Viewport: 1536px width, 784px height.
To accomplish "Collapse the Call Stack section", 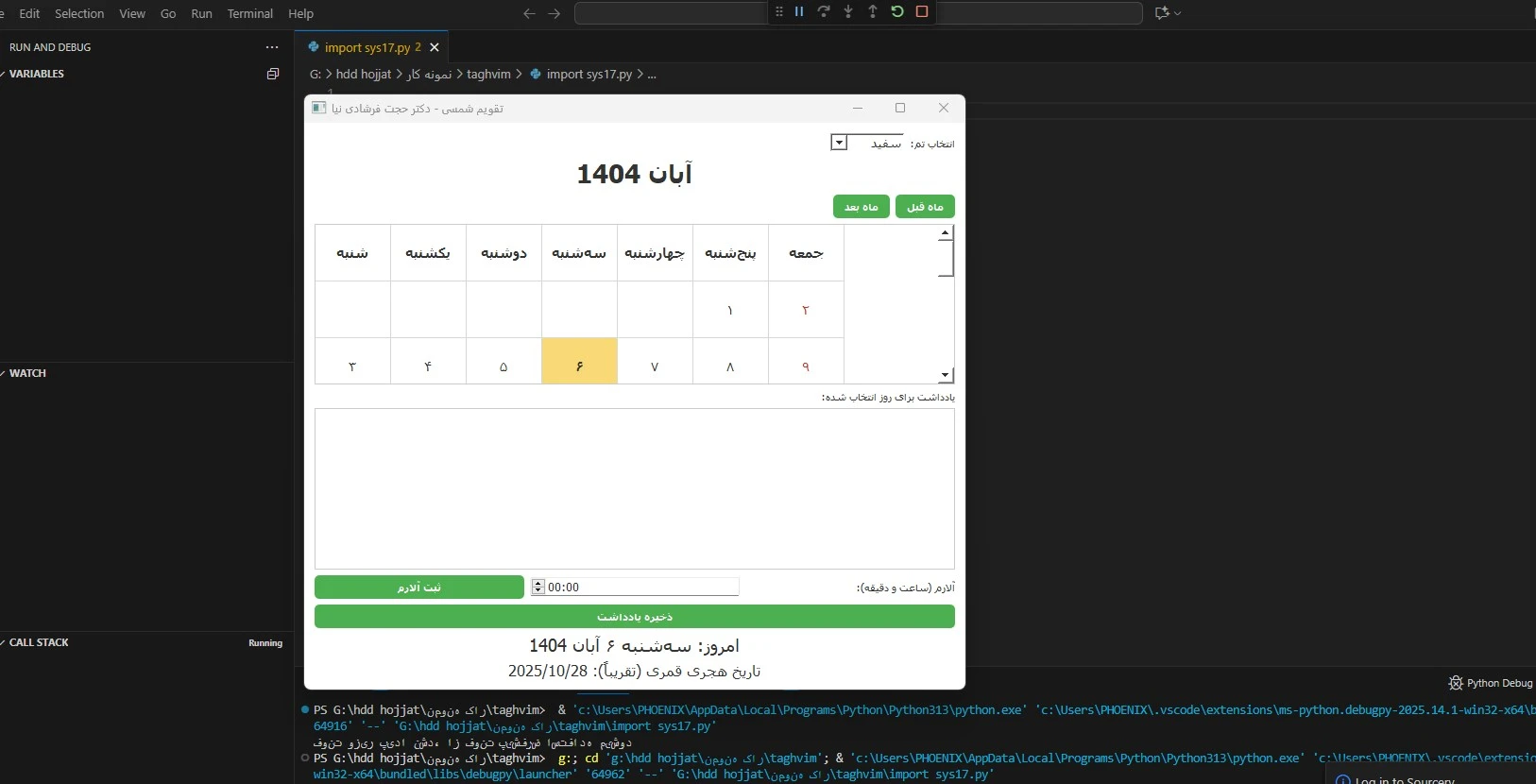I will pos(39,642).
